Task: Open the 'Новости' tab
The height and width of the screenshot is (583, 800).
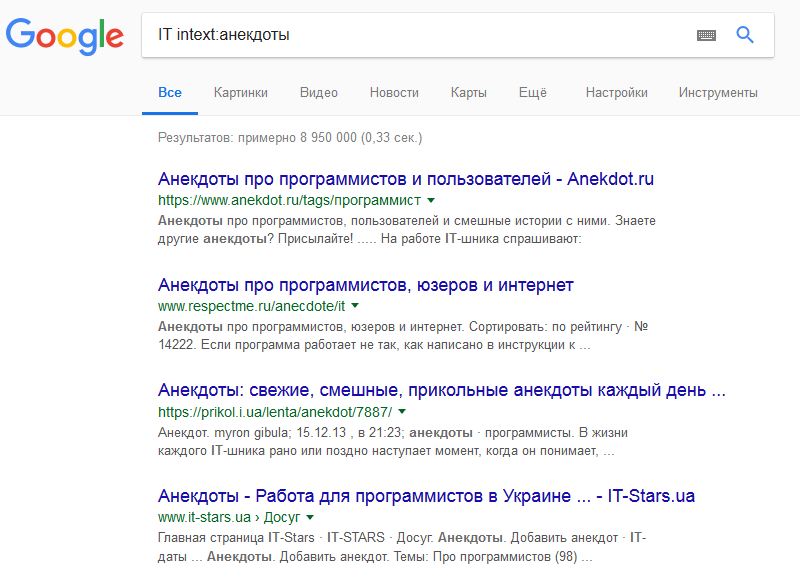Action: click(x=394, y=93)
